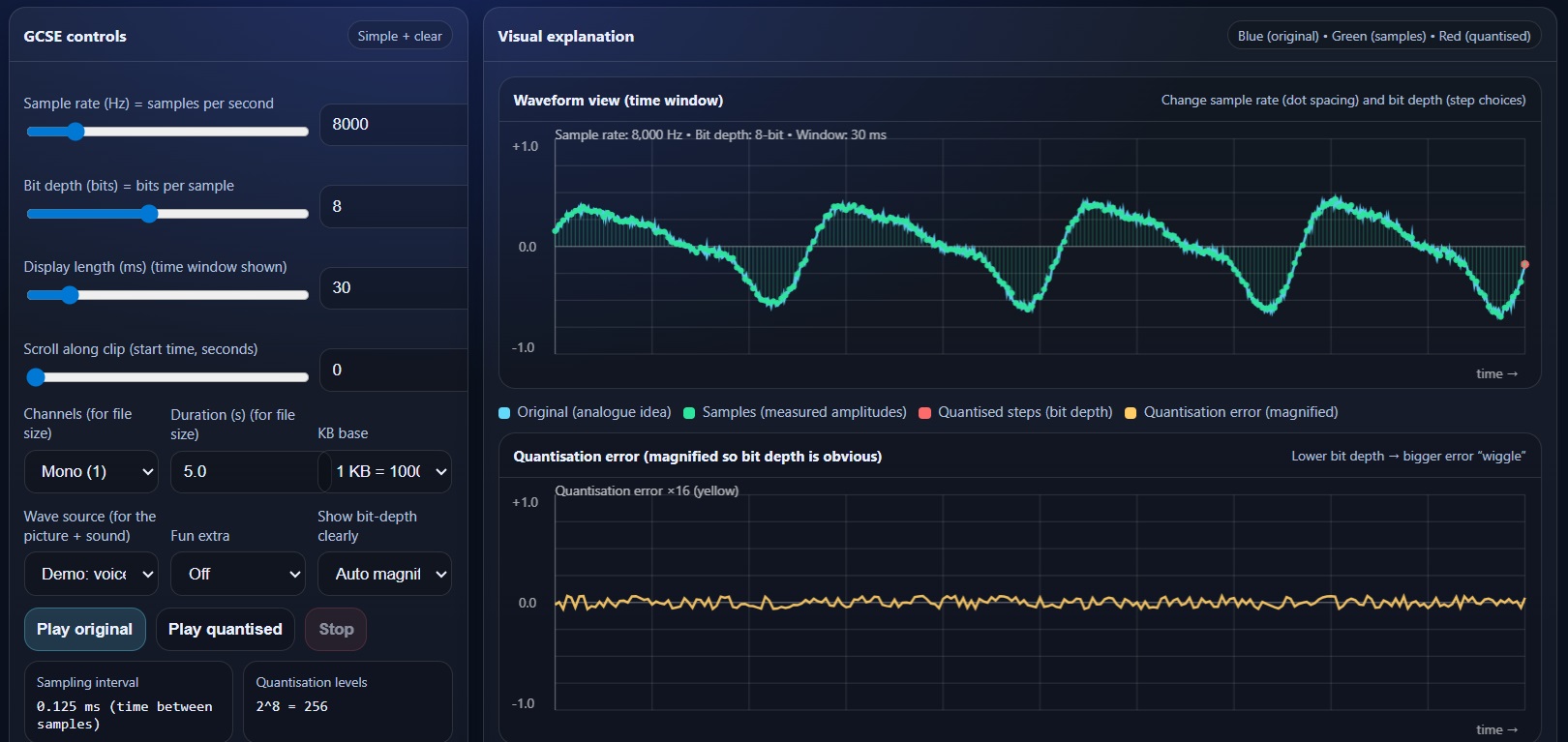Click the Sampling interval info card
1568x742 pixels.
click(x=129, y=701)
